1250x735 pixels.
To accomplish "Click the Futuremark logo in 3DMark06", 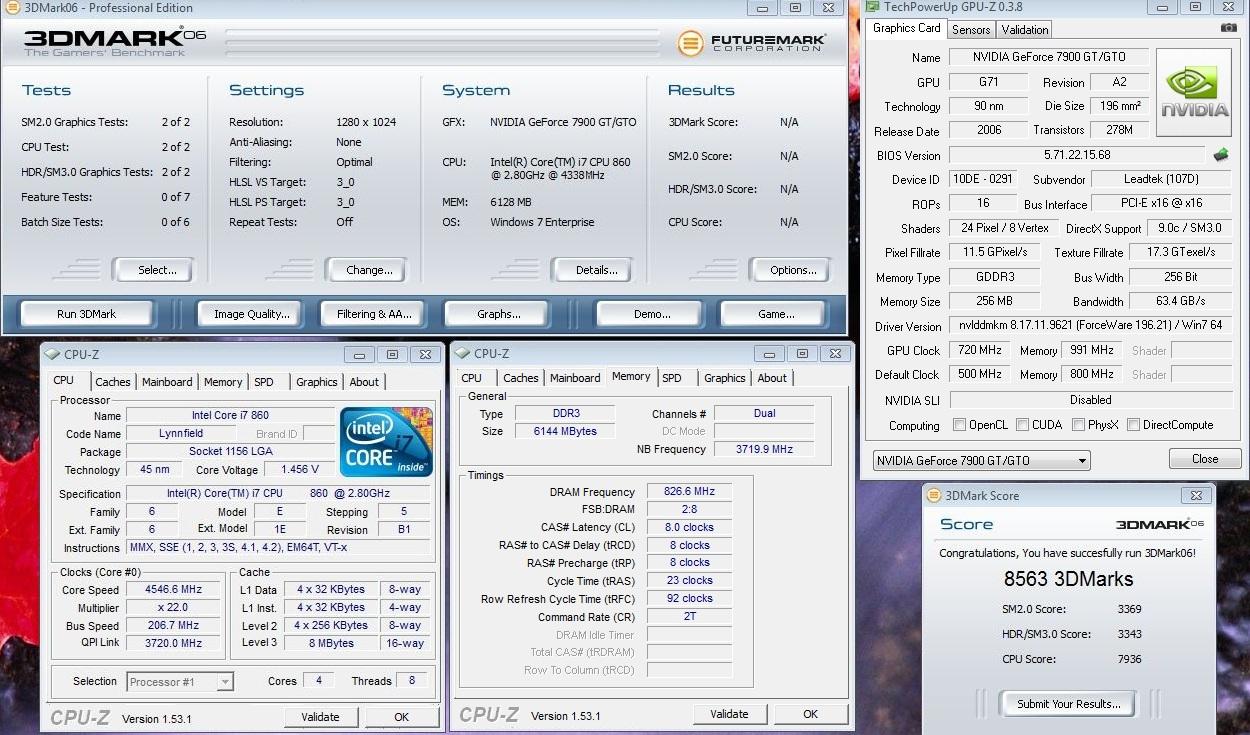I will click(751, 43).
